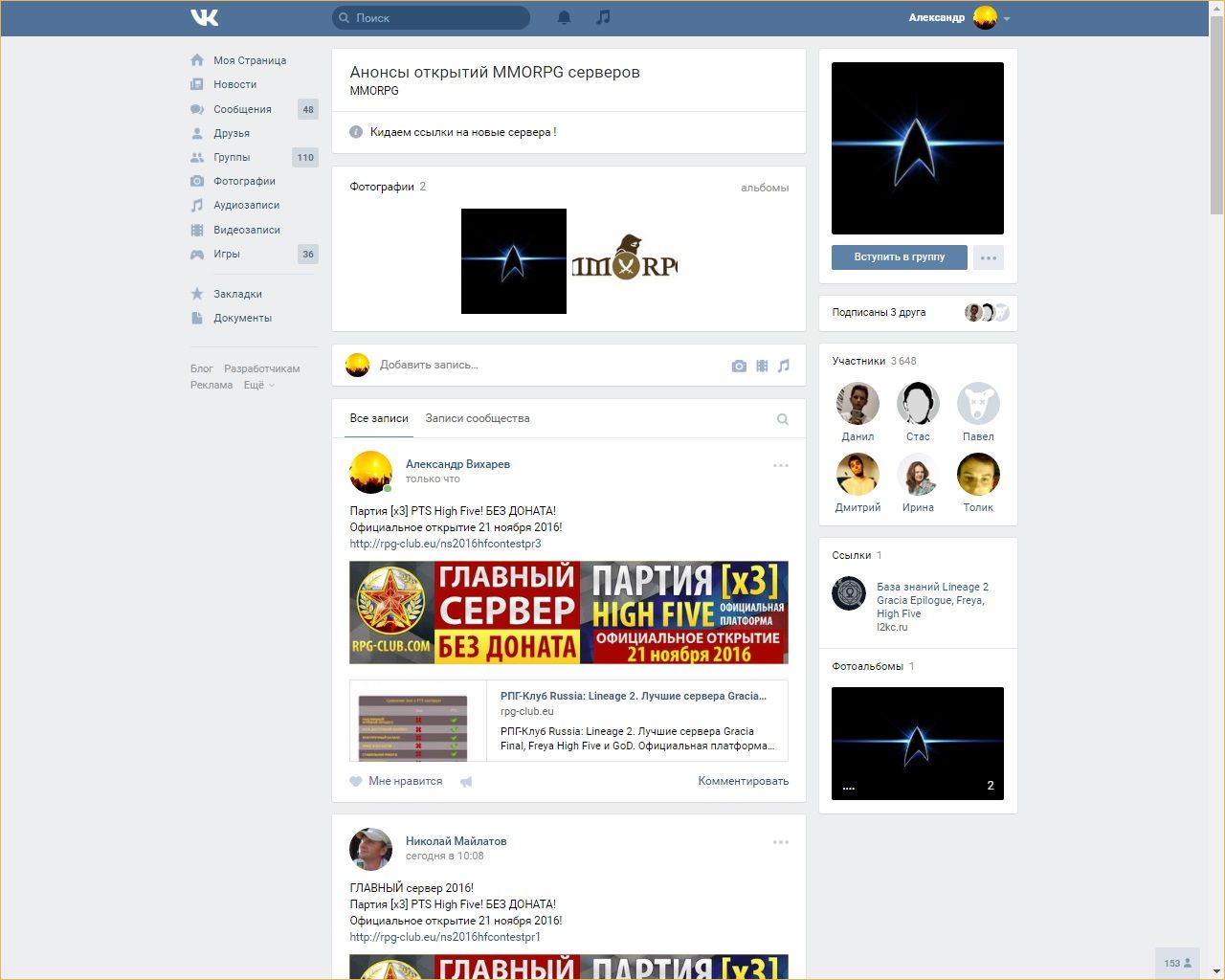Click the Группы people icon

coord(197,157)
